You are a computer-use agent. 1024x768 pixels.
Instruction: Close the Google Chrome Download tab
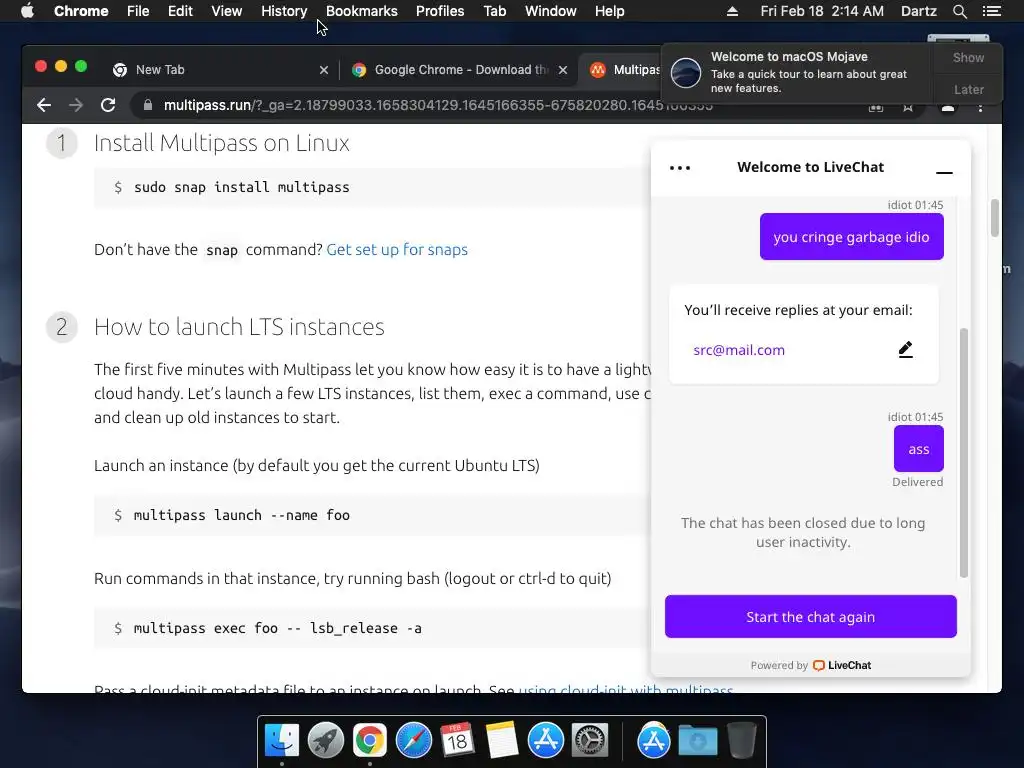[563, 70]
